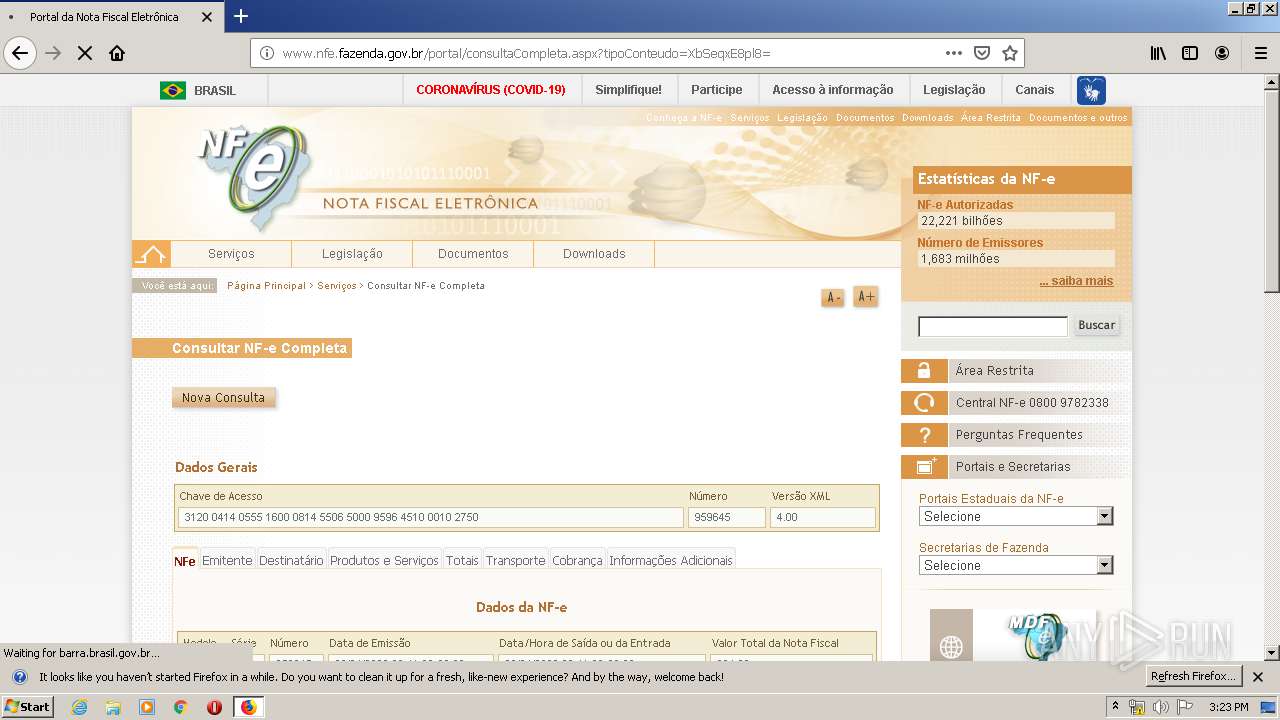Switch to the Produtos e Serviços tab
The width and height of the screenshot is (1280, 720).
[x=384, y=560]
